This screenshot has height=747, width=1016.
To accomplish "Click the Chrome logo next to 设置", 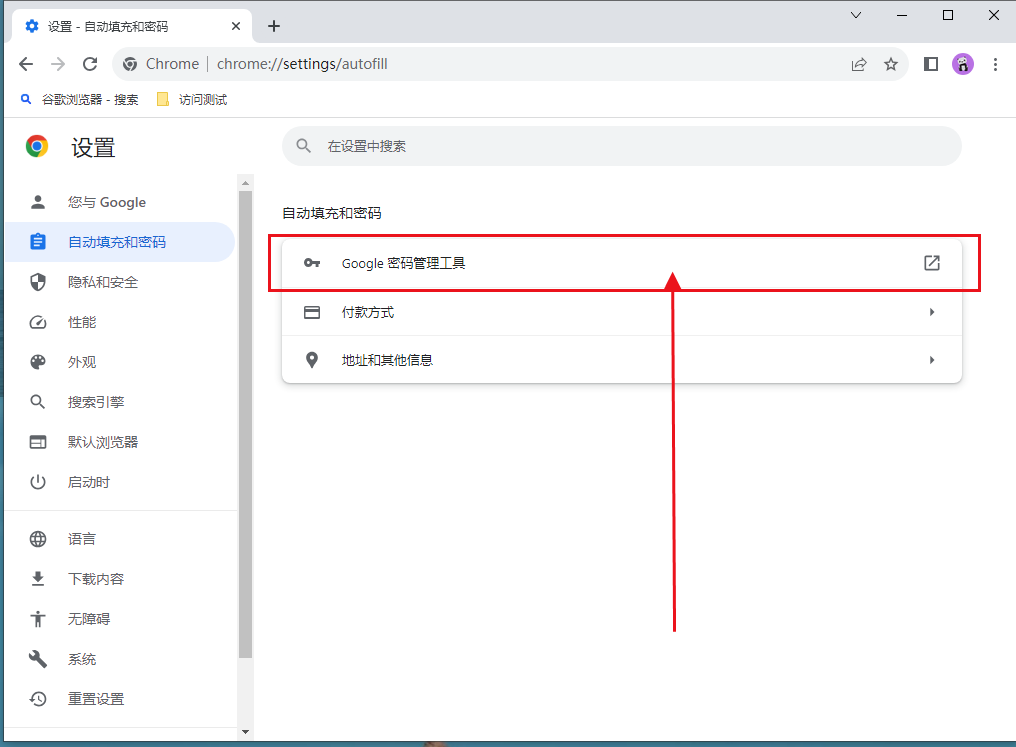I will click(37, 146).
